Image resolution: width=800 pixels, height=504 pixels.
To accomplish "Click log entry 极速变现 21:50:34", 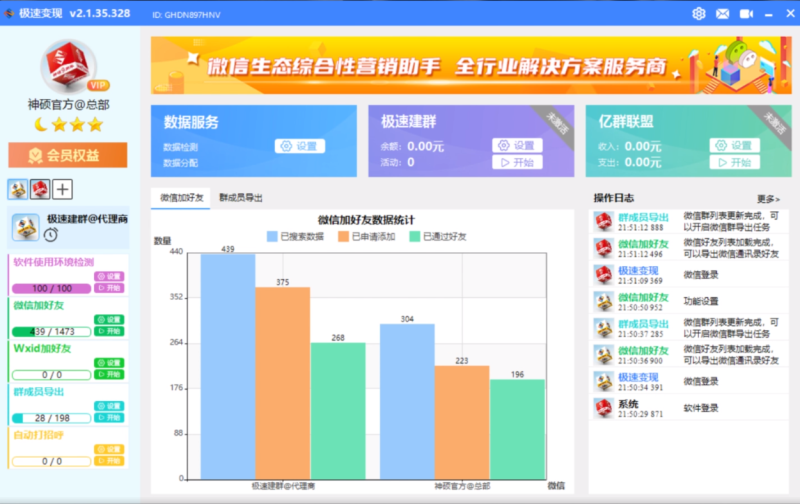I will (689, 382).
